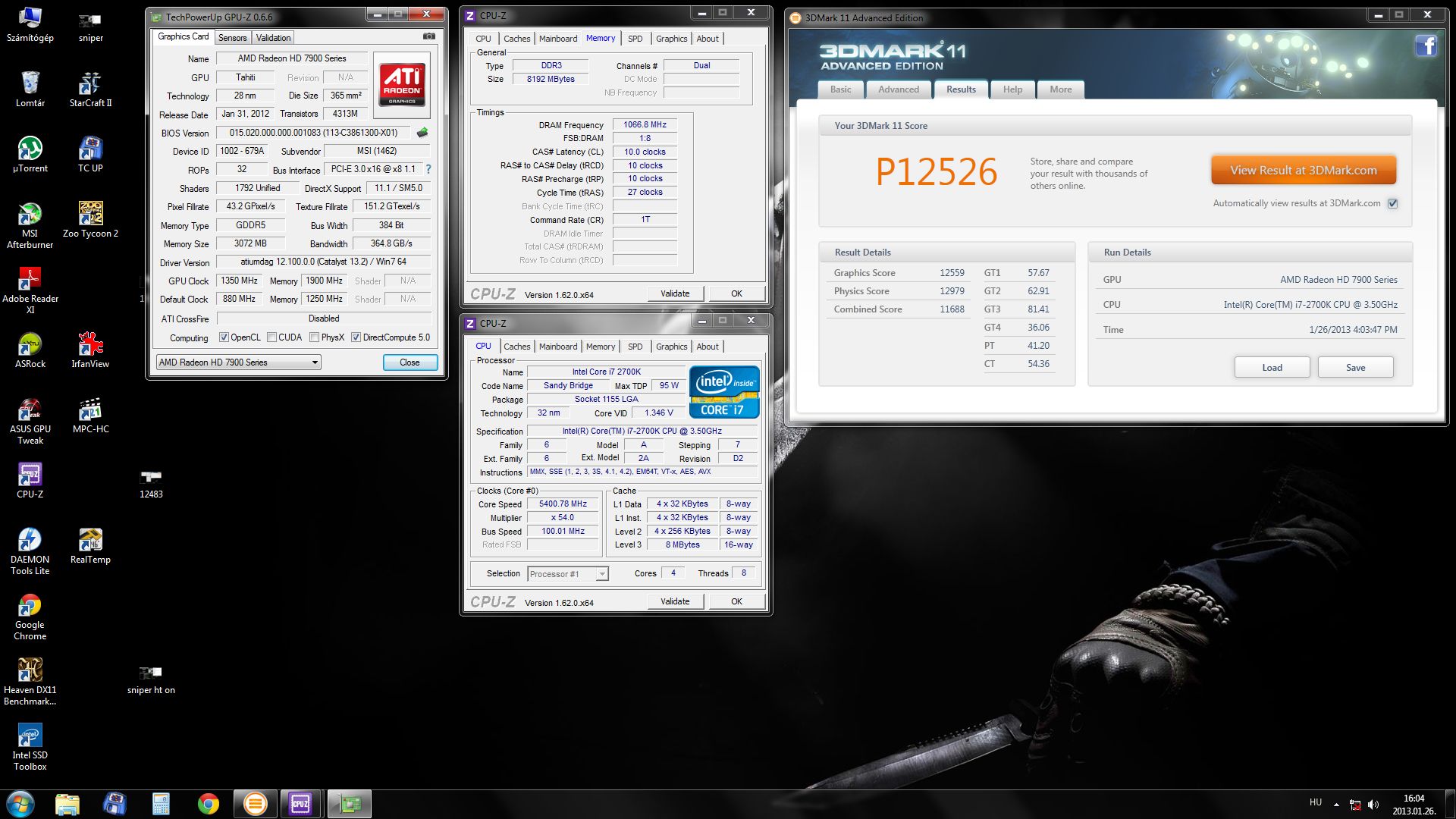Click View Result at 3DMark.com button

pyautogui.click(x=1303, y=171)
